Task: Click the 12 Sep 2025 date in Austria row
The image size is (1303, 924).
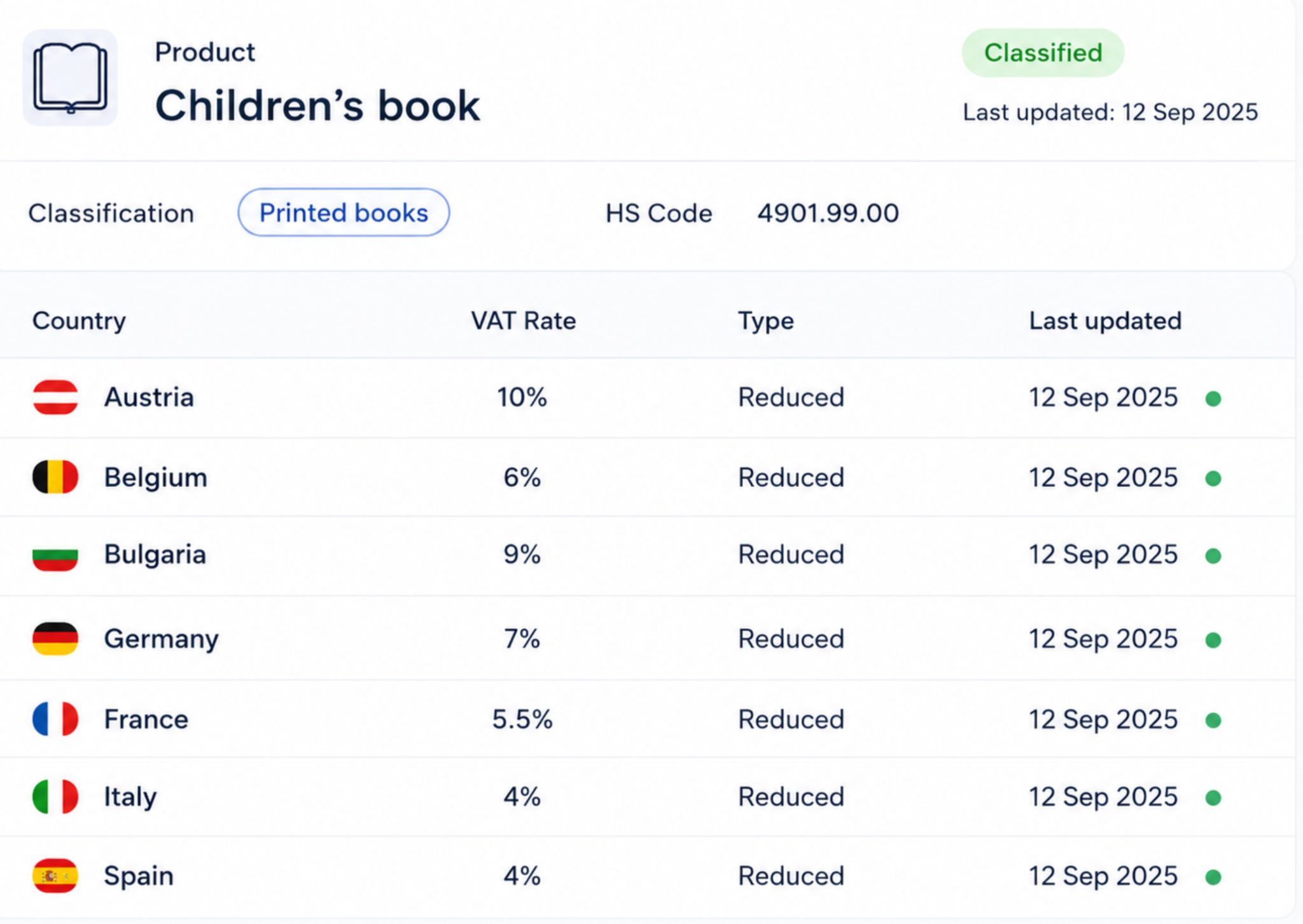Action: [x=1103, y=397]
